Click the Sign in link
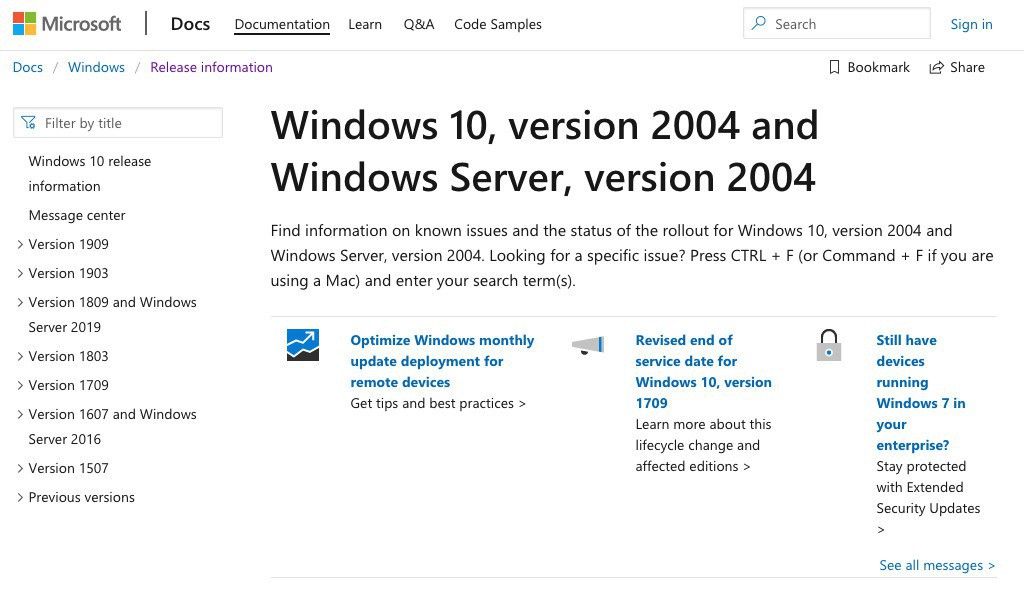Image resolution: width=1024 pixels, height=592 pixels. [x=971, y=24]
